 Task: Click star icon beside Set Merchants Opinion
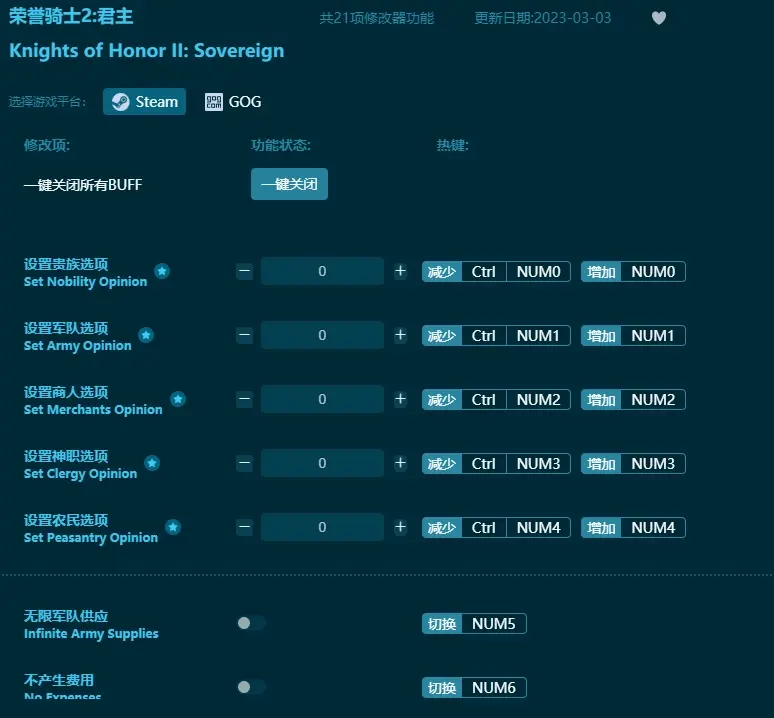tap(178, 399)
